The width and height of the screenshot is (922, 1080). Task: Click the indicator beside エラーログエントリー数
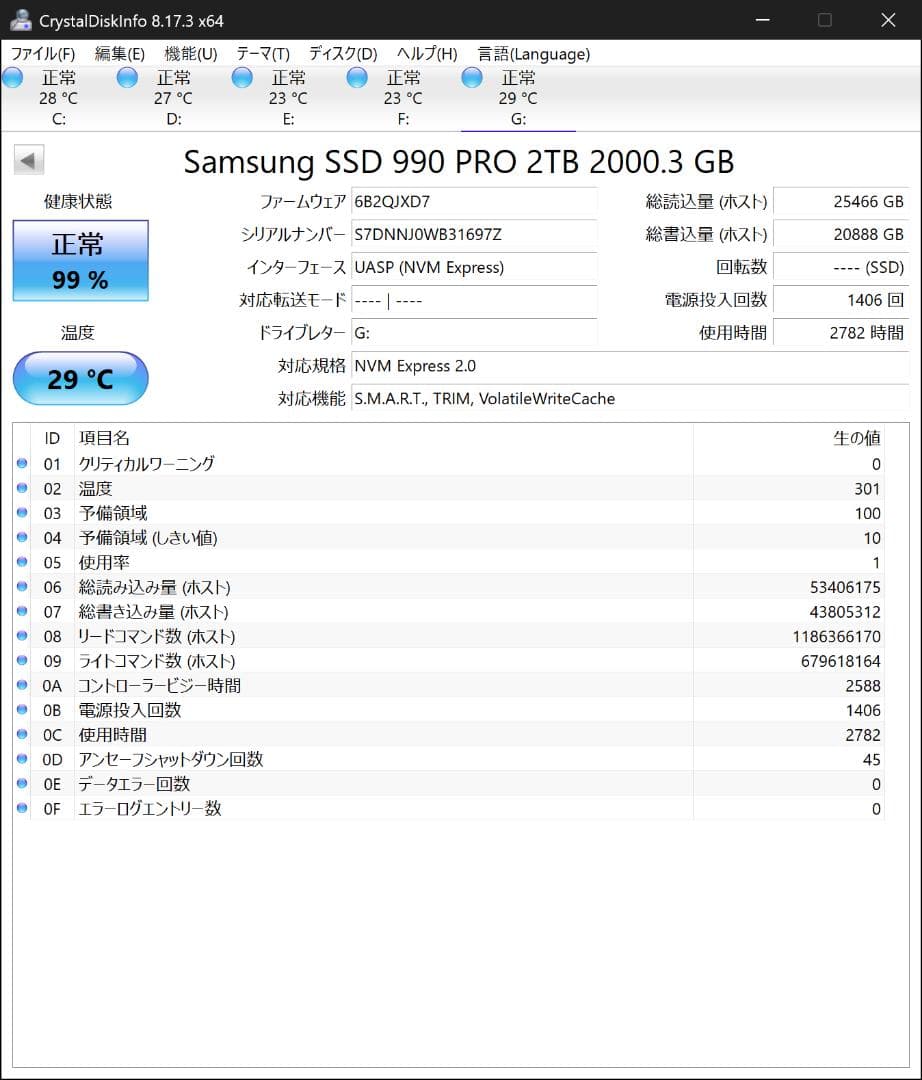pos(22,809)
